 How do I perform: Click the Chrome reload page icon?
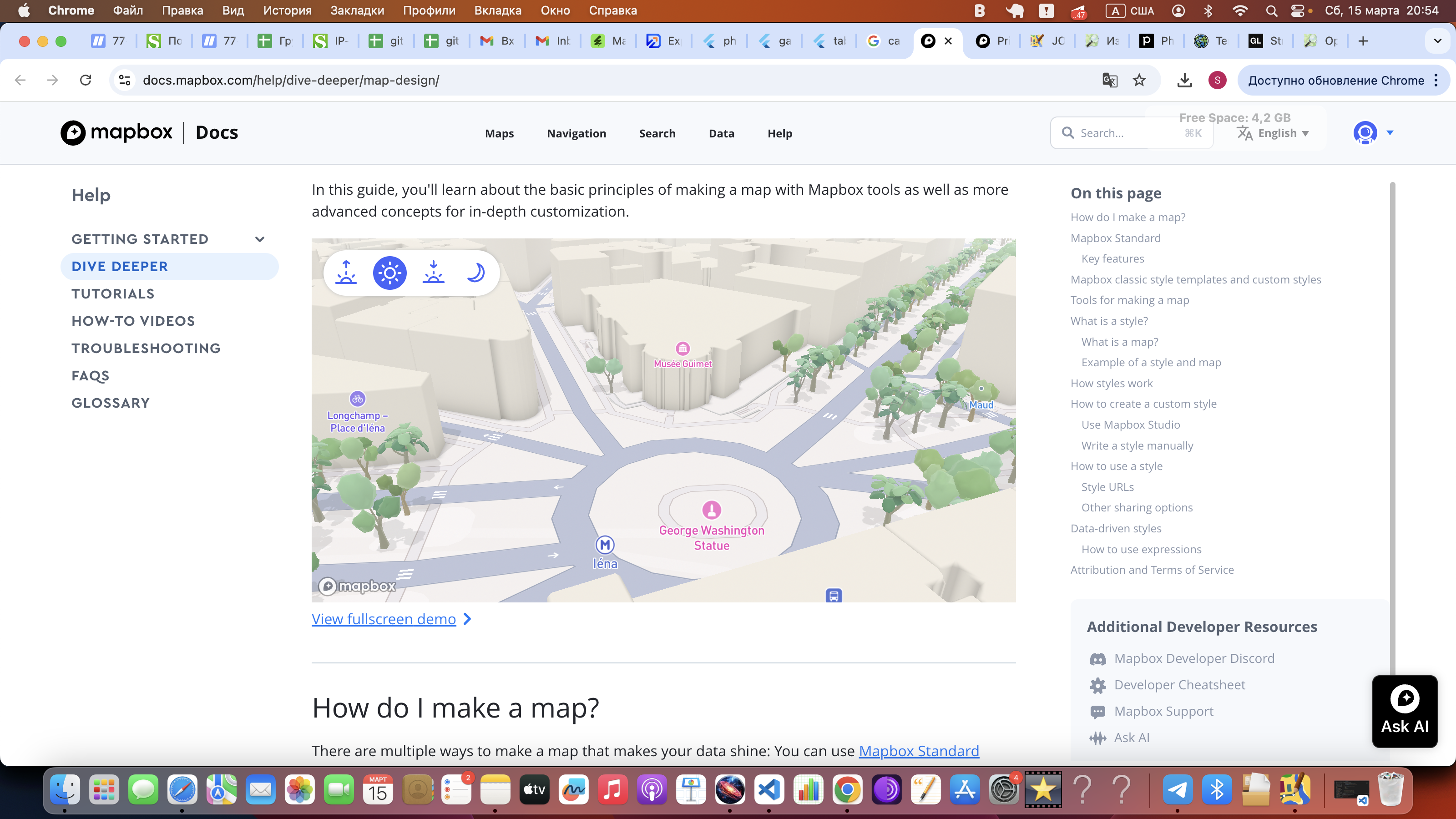coord(86,80)
